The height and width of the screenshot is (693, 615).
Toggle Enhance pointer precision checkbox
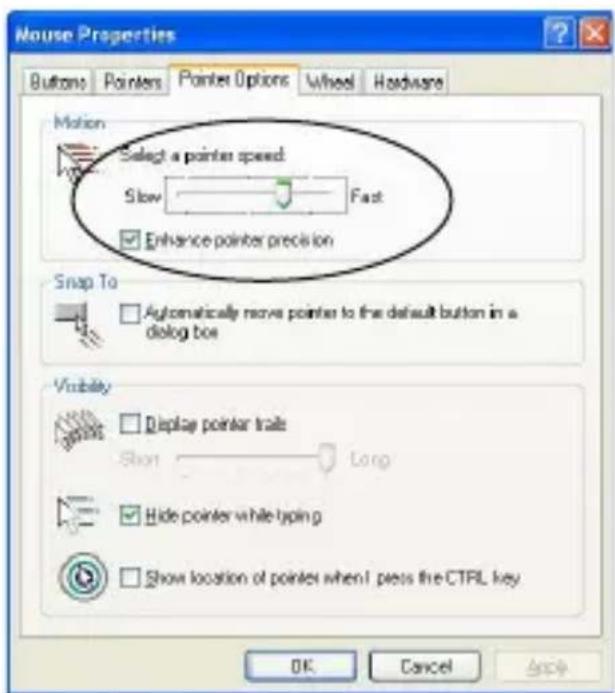tap(130, 240)
